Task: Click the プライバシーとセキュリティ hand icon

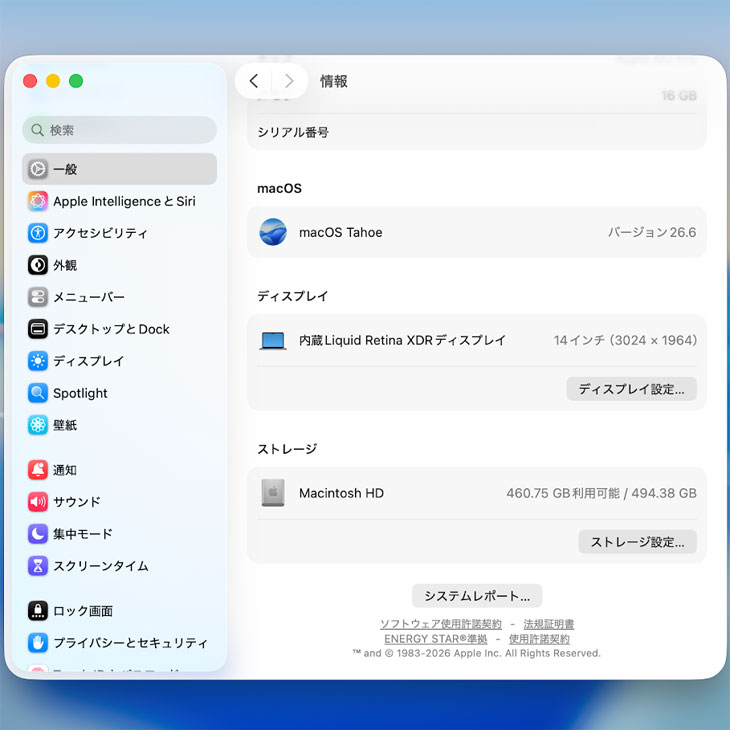Action: point(38,643)
